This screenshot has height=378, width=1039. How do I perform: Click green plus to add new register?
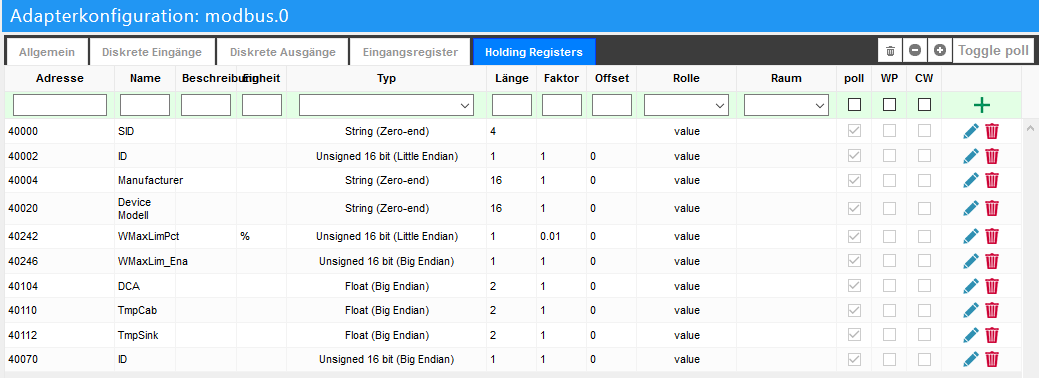[981, 105]
